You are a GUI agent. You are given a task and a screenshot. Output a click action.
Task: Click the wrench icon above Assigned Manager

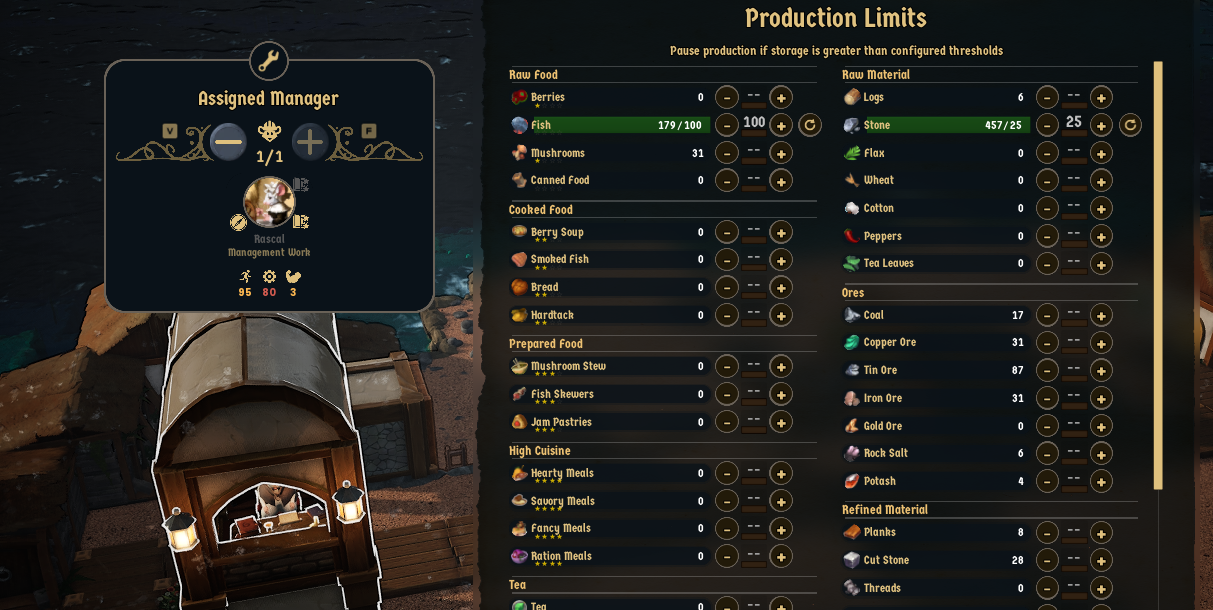tap(268, 62)
